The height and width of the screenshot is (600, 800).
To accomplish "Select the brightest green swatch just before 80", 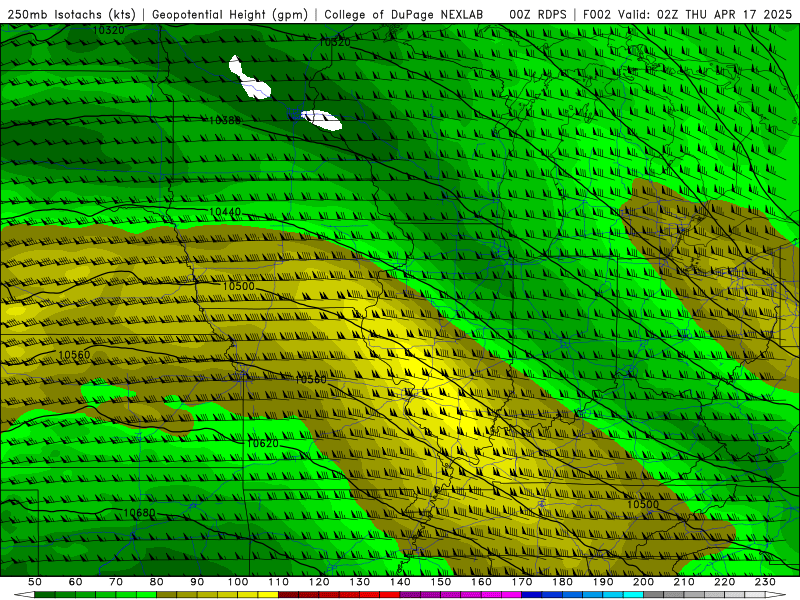I will [x=146, y=594].
